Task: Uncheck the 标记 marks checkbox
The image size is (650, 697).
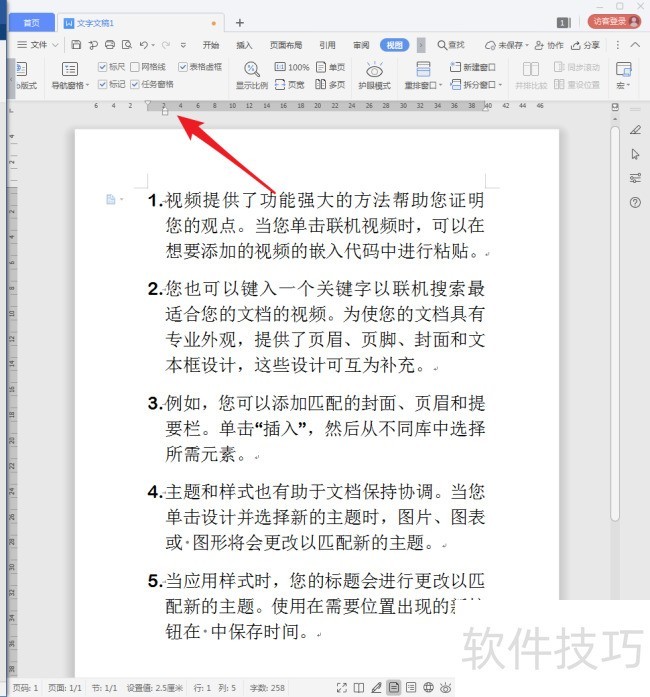Action: coord(102,84)
